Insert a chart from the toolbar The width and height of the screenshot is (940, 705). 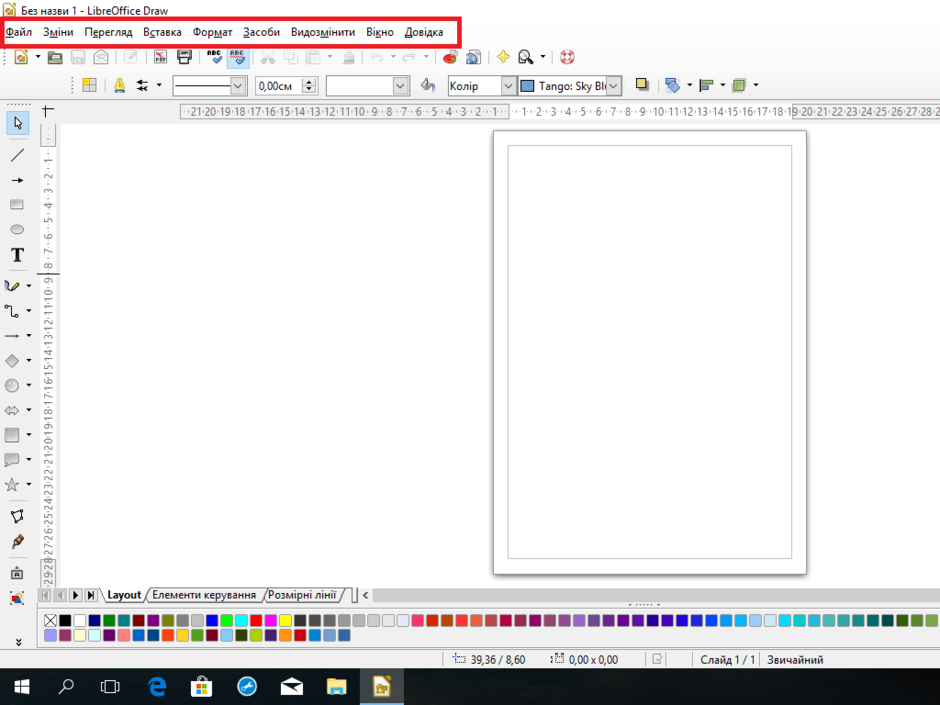[x=450, y=58]
